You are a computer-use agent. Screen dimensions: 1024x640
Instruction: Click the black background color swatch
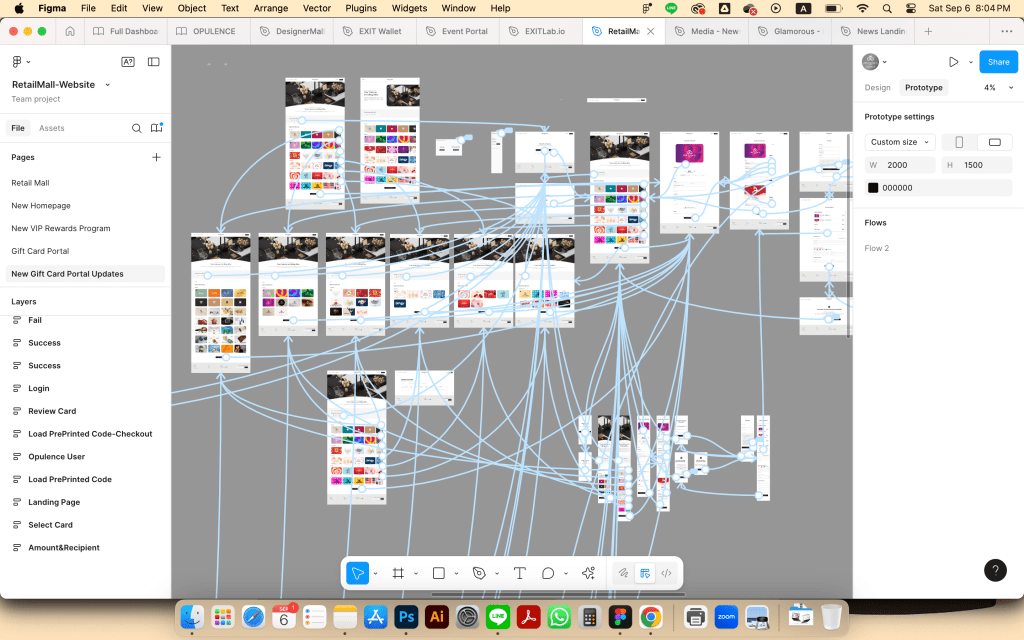[873, 188]
